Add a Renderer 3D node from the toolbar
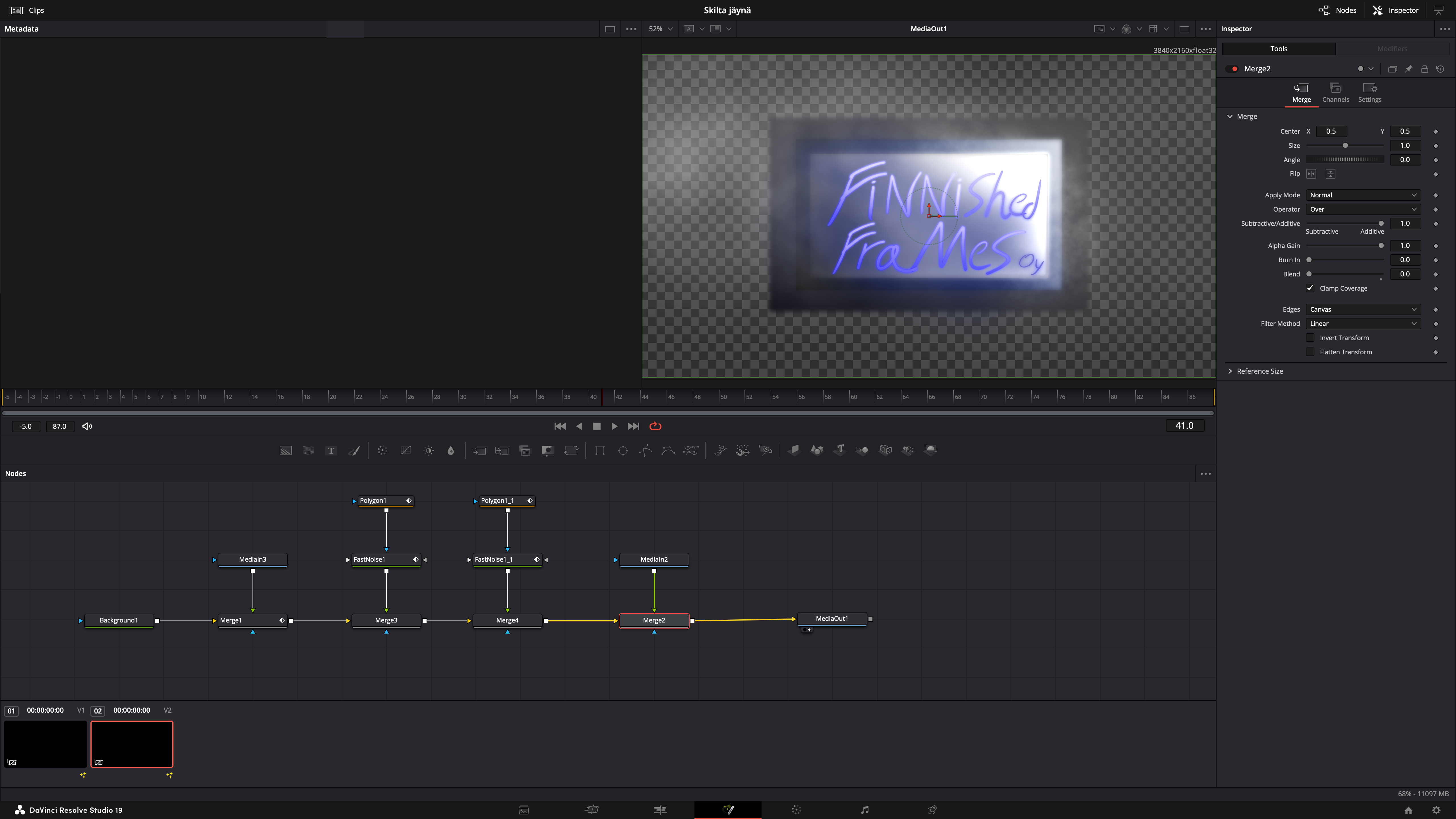Viewport: 1456px width, 819px height. (x=930, y=450)
